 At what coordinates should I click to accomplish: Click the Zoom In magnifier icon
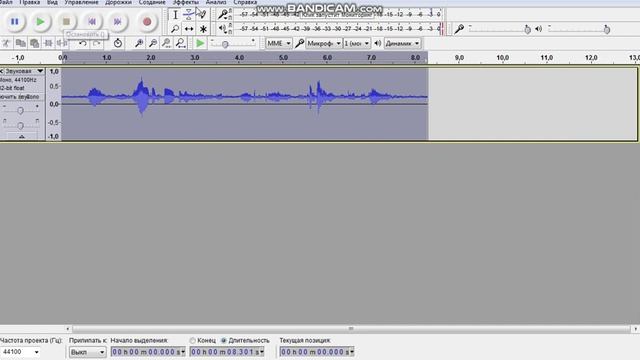tap(139, 43)
